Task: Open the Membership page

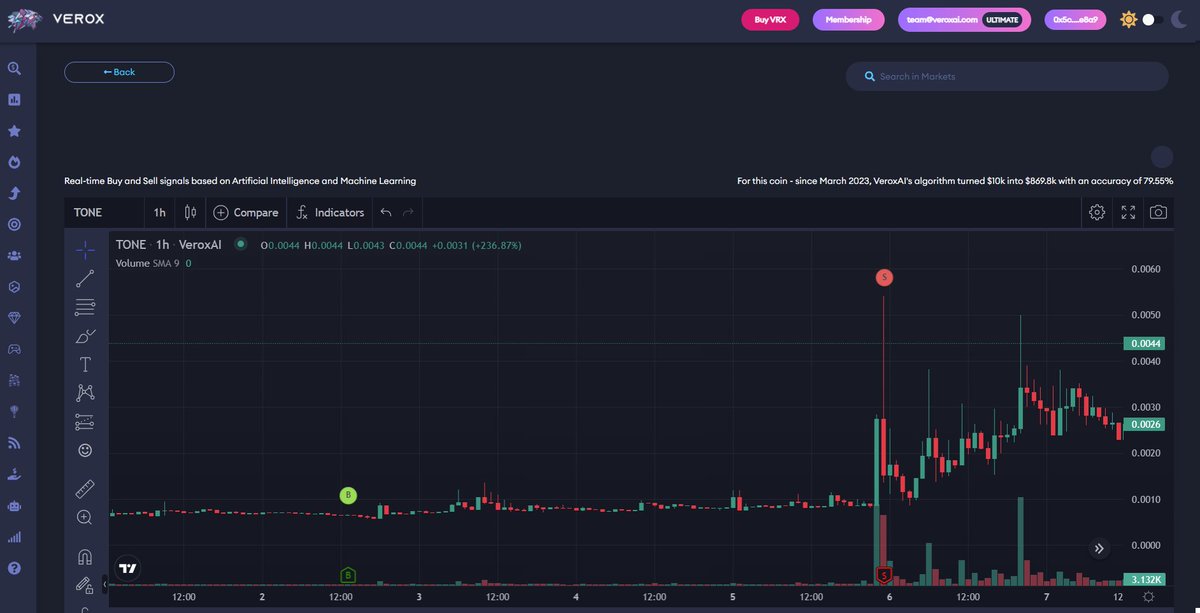Action: (x=849, y=19)
